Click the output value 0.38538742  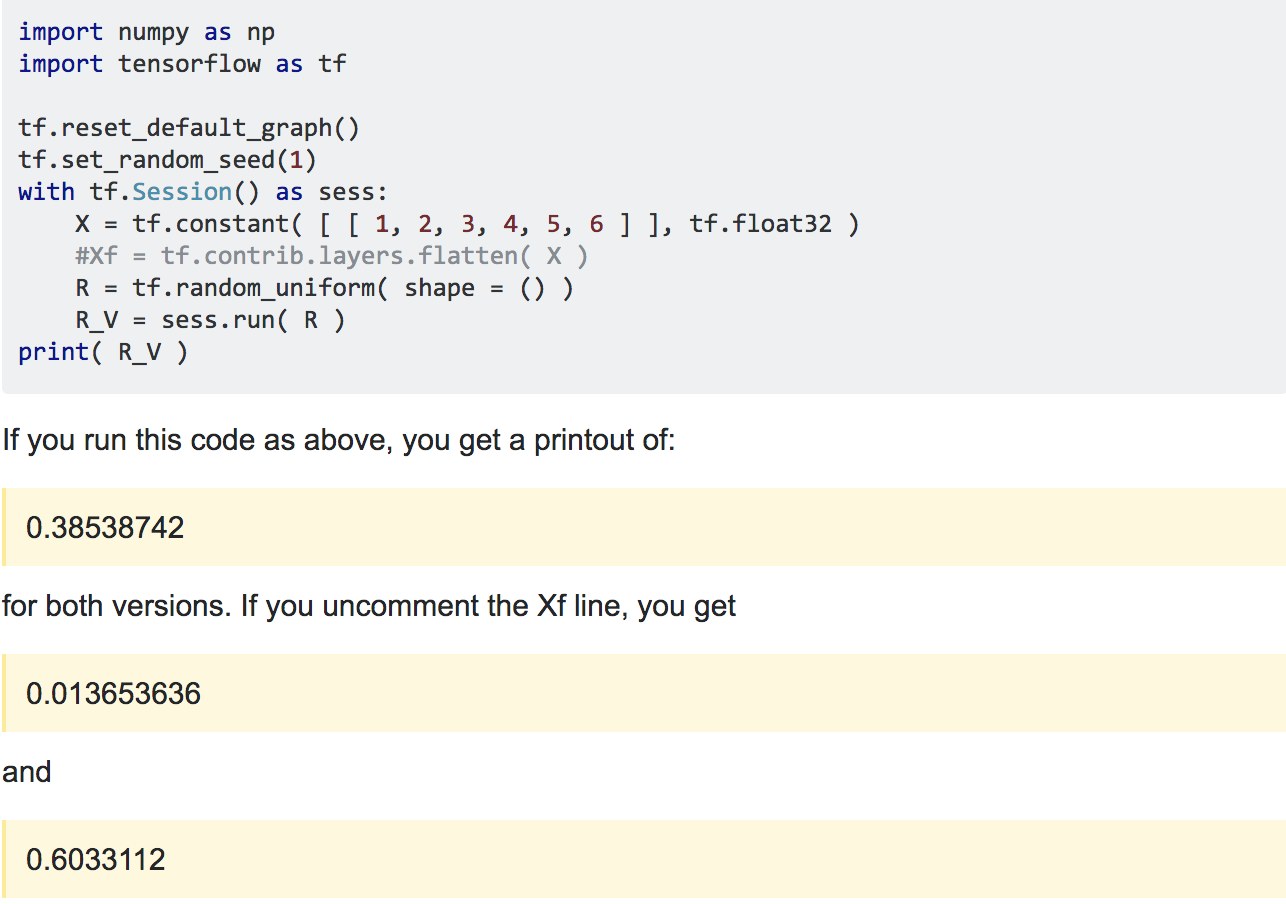point(105,527)
